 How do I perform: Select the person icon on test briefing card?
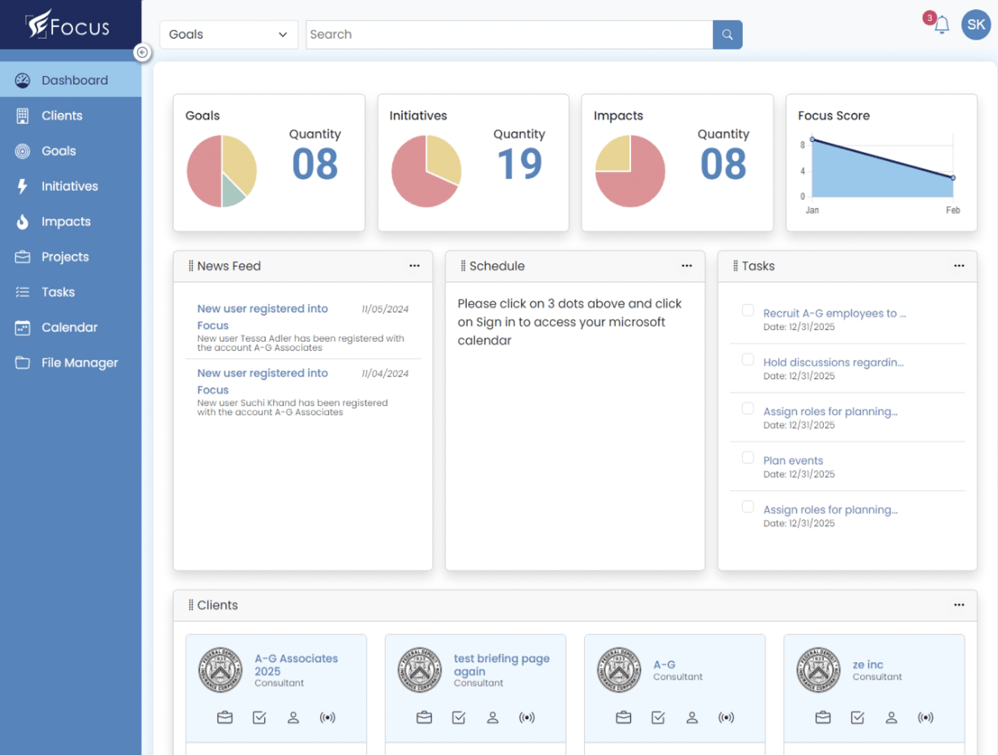[492, 717]
